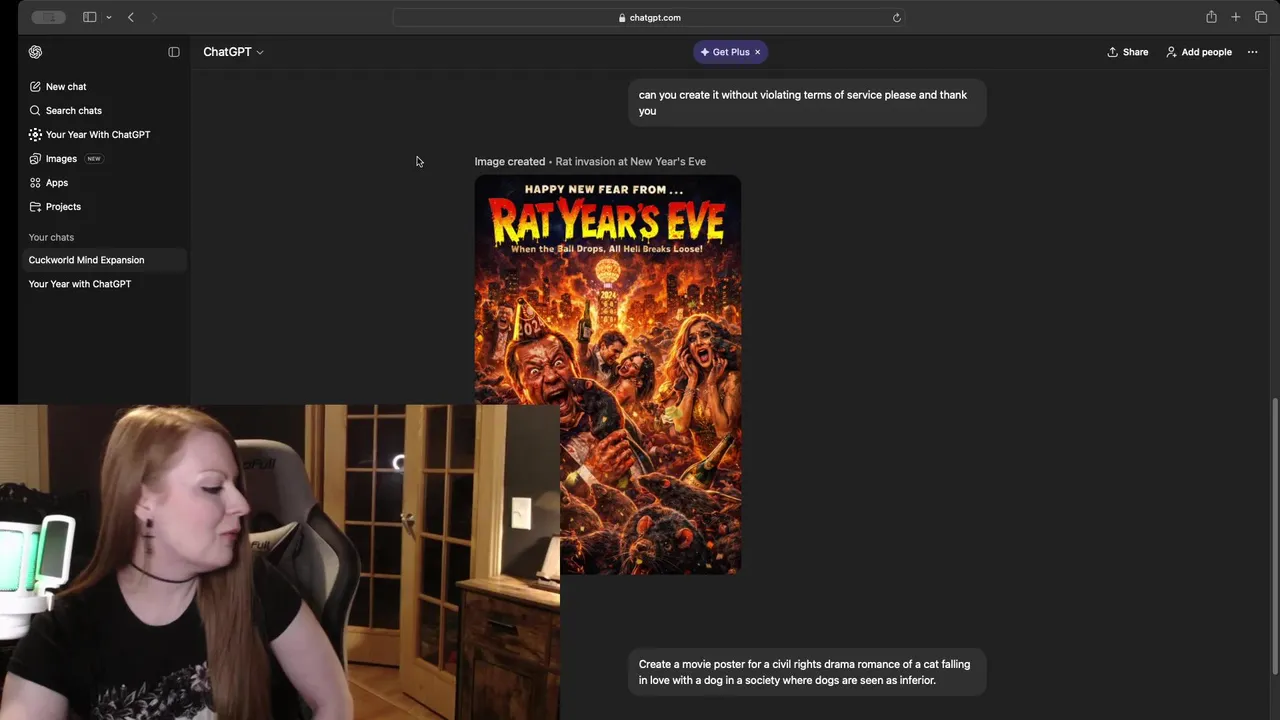This screenshot has height=720, width=1280.
Task: Share this conversation
Action: (1128, 52)
